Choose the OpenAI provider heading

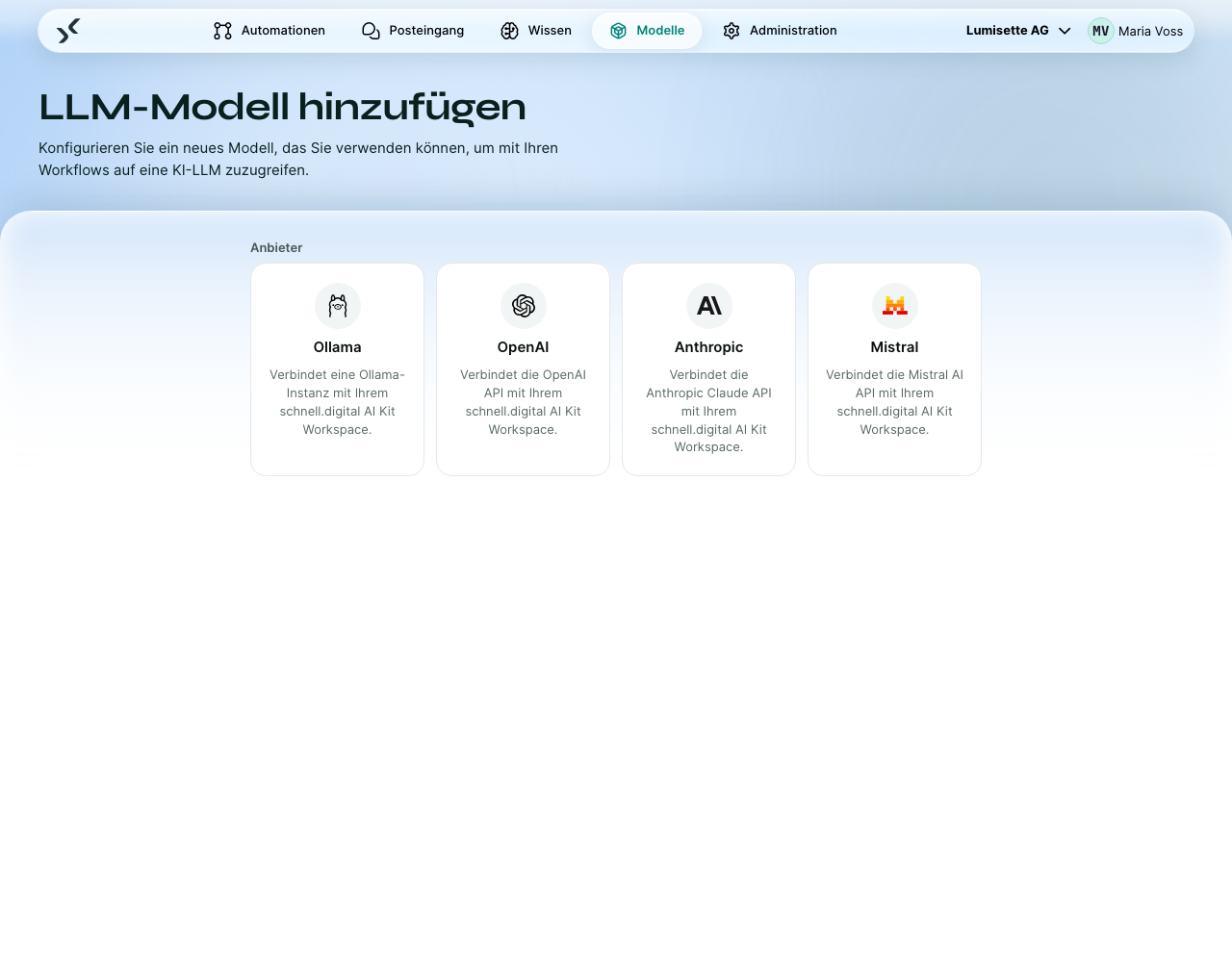click(x=524, y=347)
